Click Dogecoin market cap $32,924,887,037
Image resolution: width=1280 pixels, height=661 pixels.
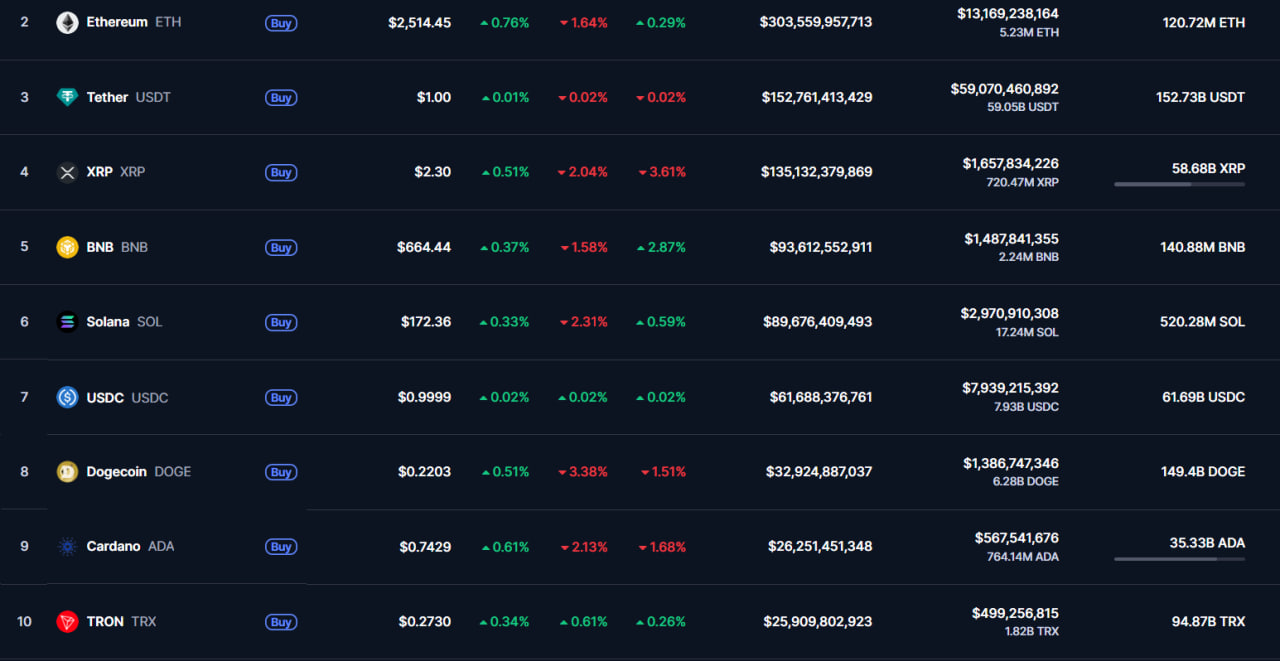coord(819,472)
